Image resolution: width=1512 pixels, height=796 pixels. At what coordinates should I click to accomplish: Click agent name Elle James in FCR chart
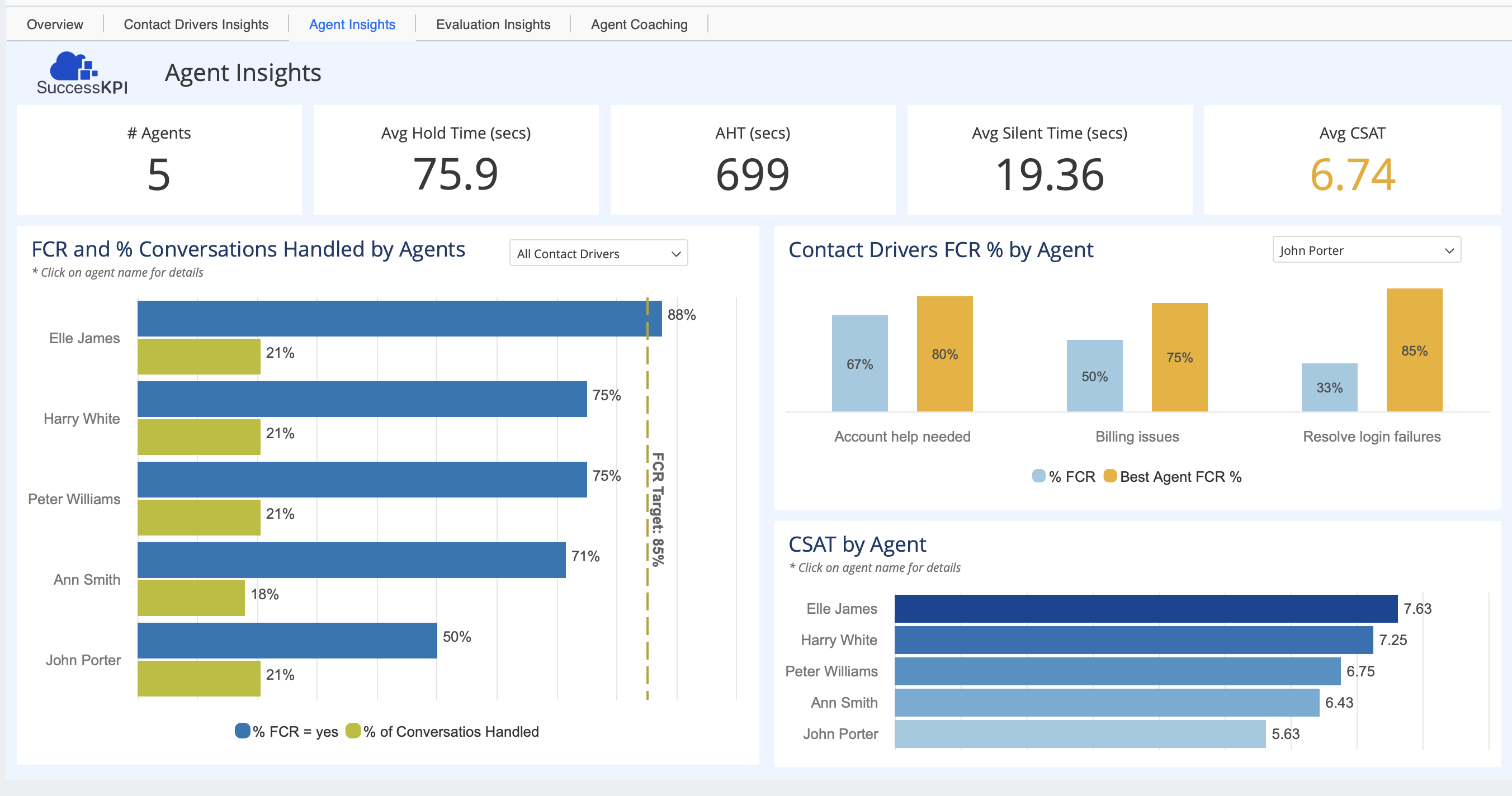[84, 338]
